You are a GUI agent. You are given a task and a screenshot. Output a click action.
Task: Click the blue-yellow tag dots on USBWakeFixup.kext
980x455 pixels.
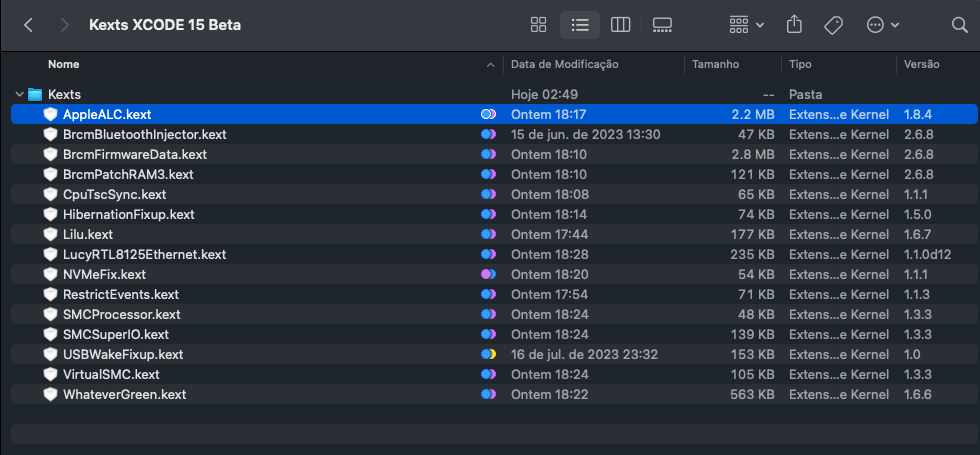(x=488, y=354)
